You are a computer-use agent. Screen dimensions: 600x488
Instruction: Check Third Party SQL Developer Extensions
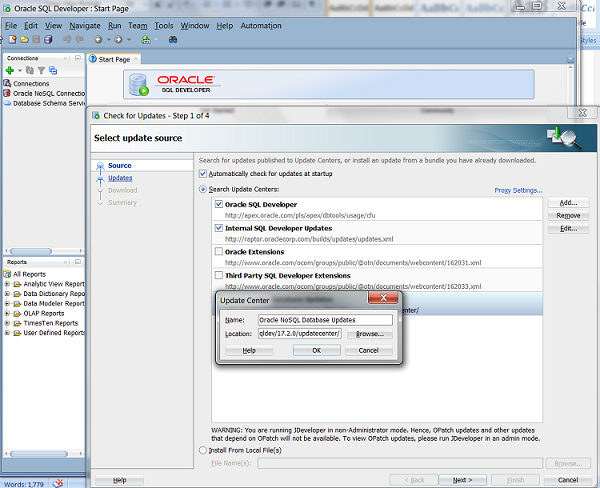point(218,275)
